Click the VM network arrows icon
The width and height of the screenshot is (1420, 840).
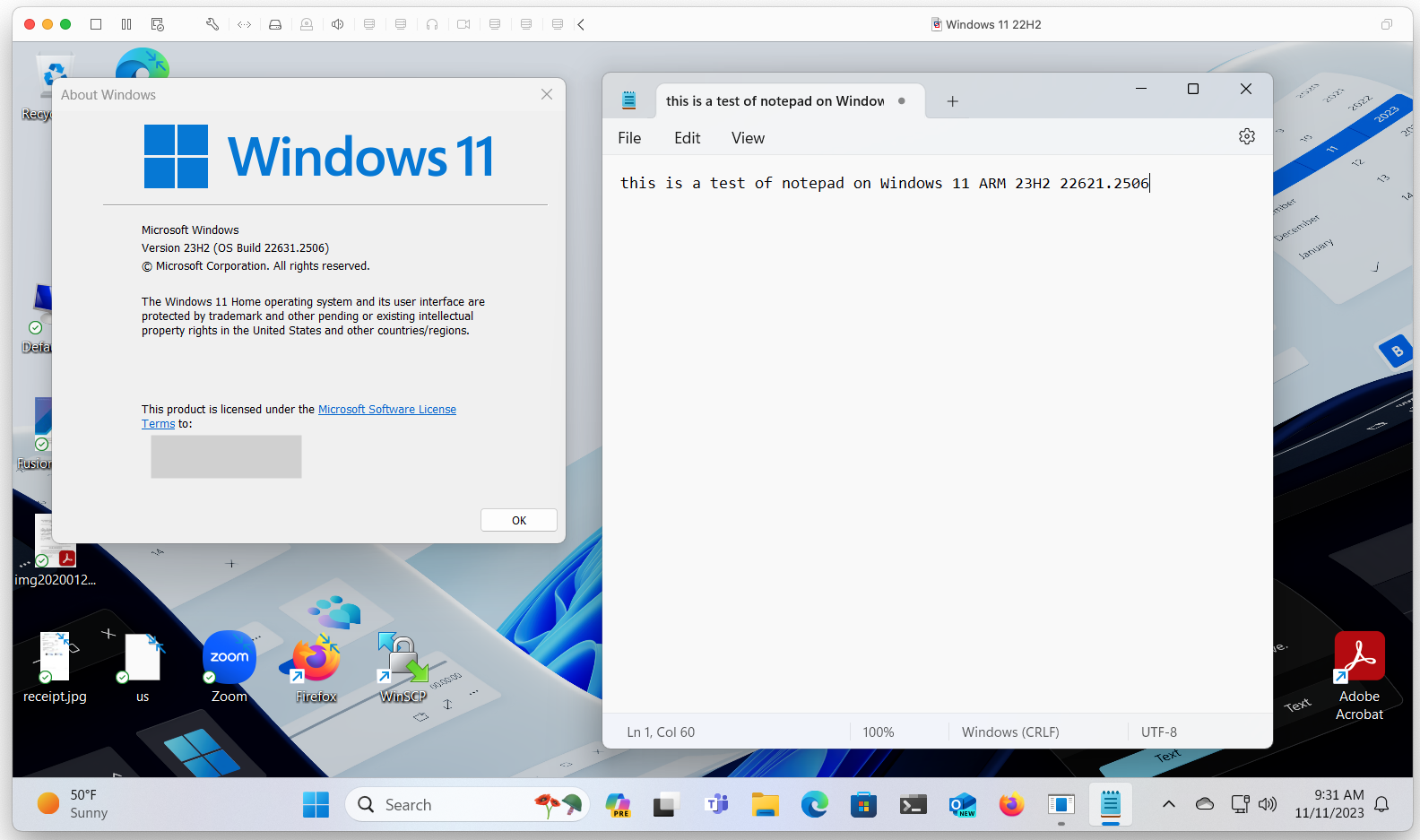pyautogui.click(x=244, y=24)
